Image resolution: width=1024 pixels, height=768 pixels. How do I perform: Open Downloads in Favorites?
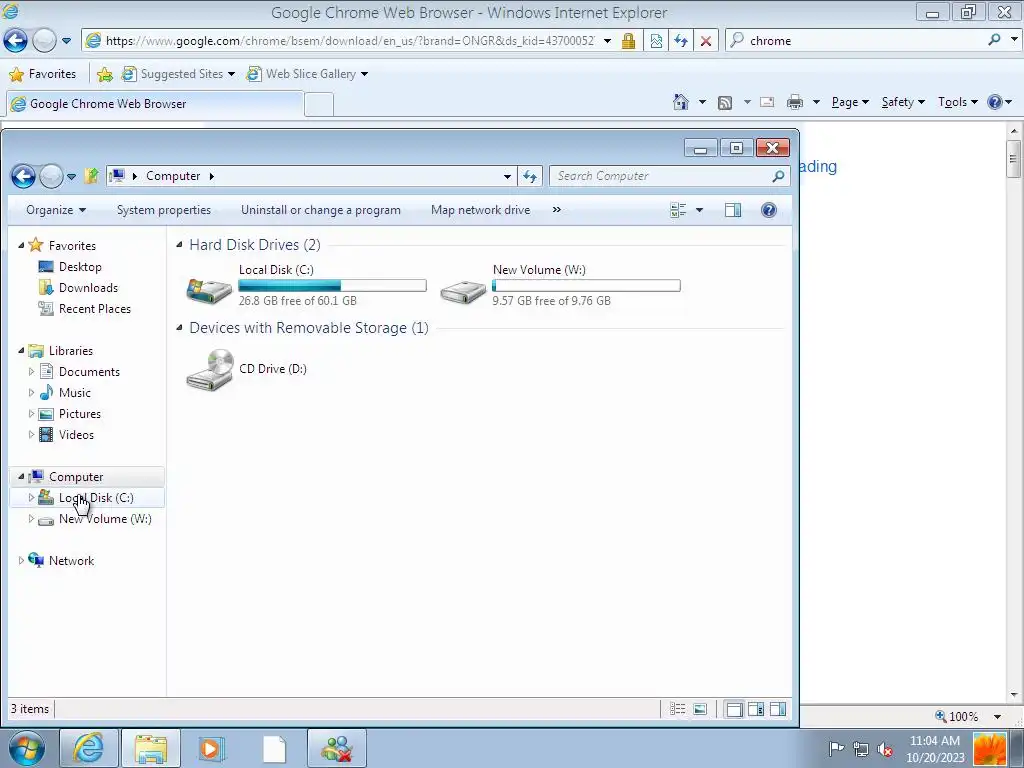[88, 288]
